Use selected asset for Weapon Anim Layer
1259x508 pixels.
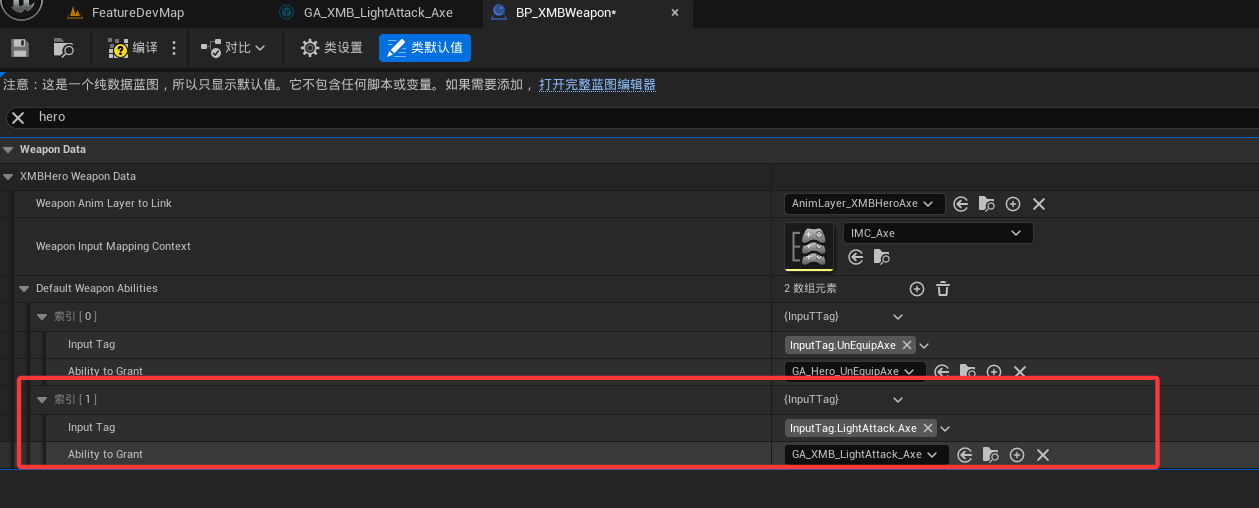961,204
